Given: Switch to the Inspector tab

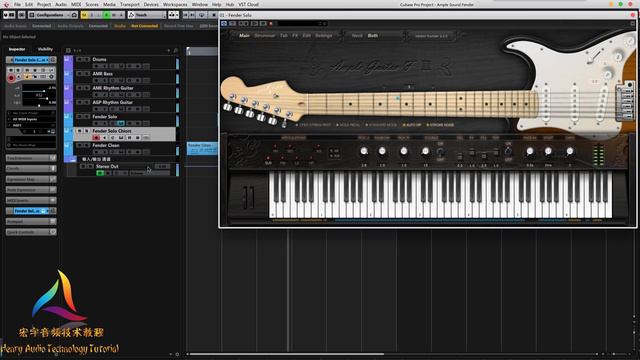Looking at the screenshot, I should [17, 49].
